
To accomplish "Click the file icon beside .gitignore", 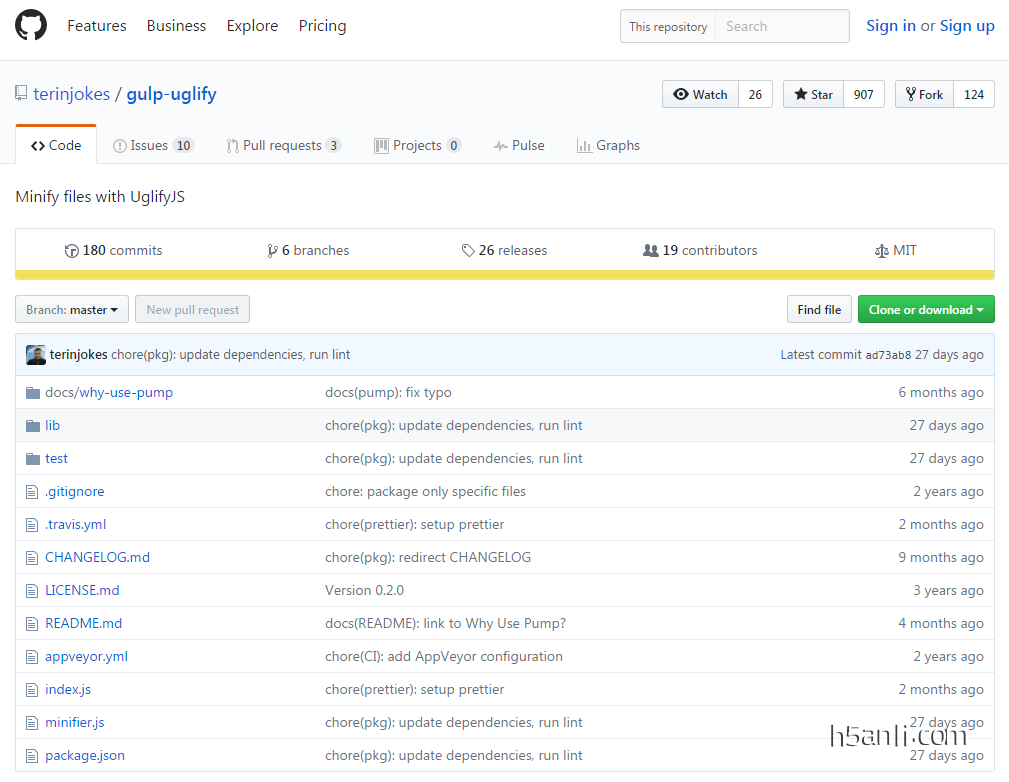I will [32, 492].
